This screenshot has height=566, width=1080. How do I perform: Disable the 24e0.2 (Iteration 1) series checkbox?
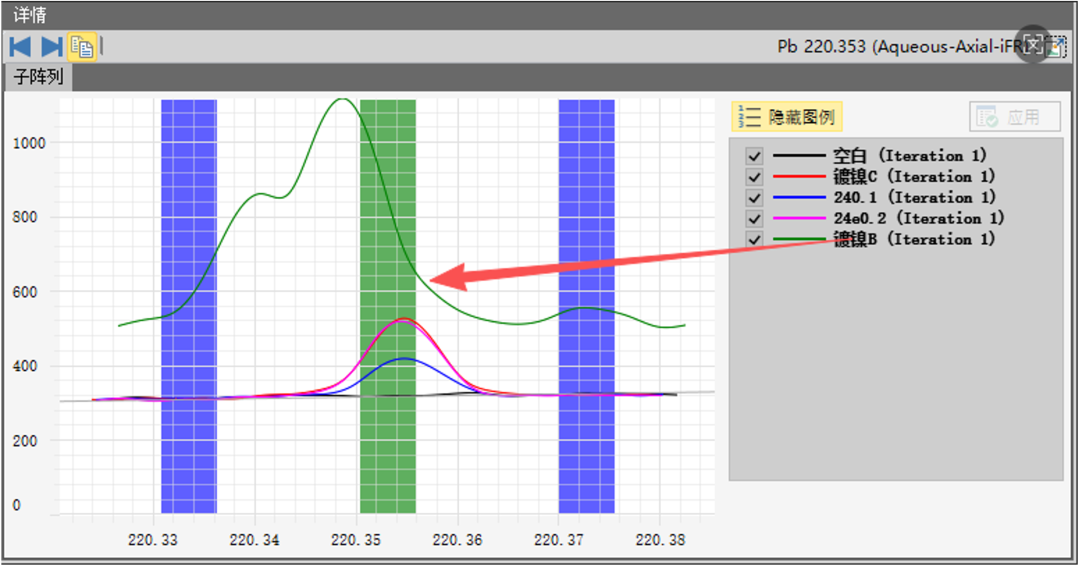[x=755, y=219]
